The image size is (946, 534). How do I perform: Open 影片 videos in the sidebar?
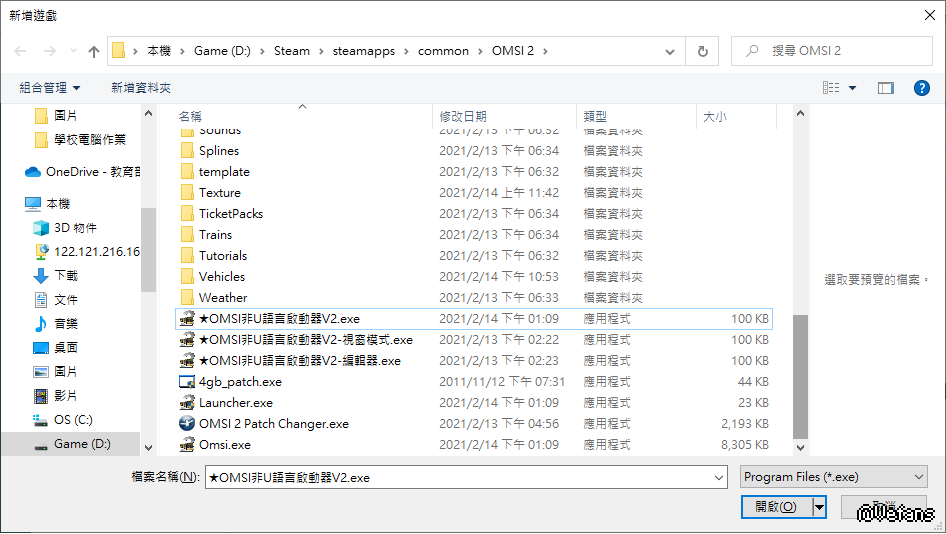point(66,396)
